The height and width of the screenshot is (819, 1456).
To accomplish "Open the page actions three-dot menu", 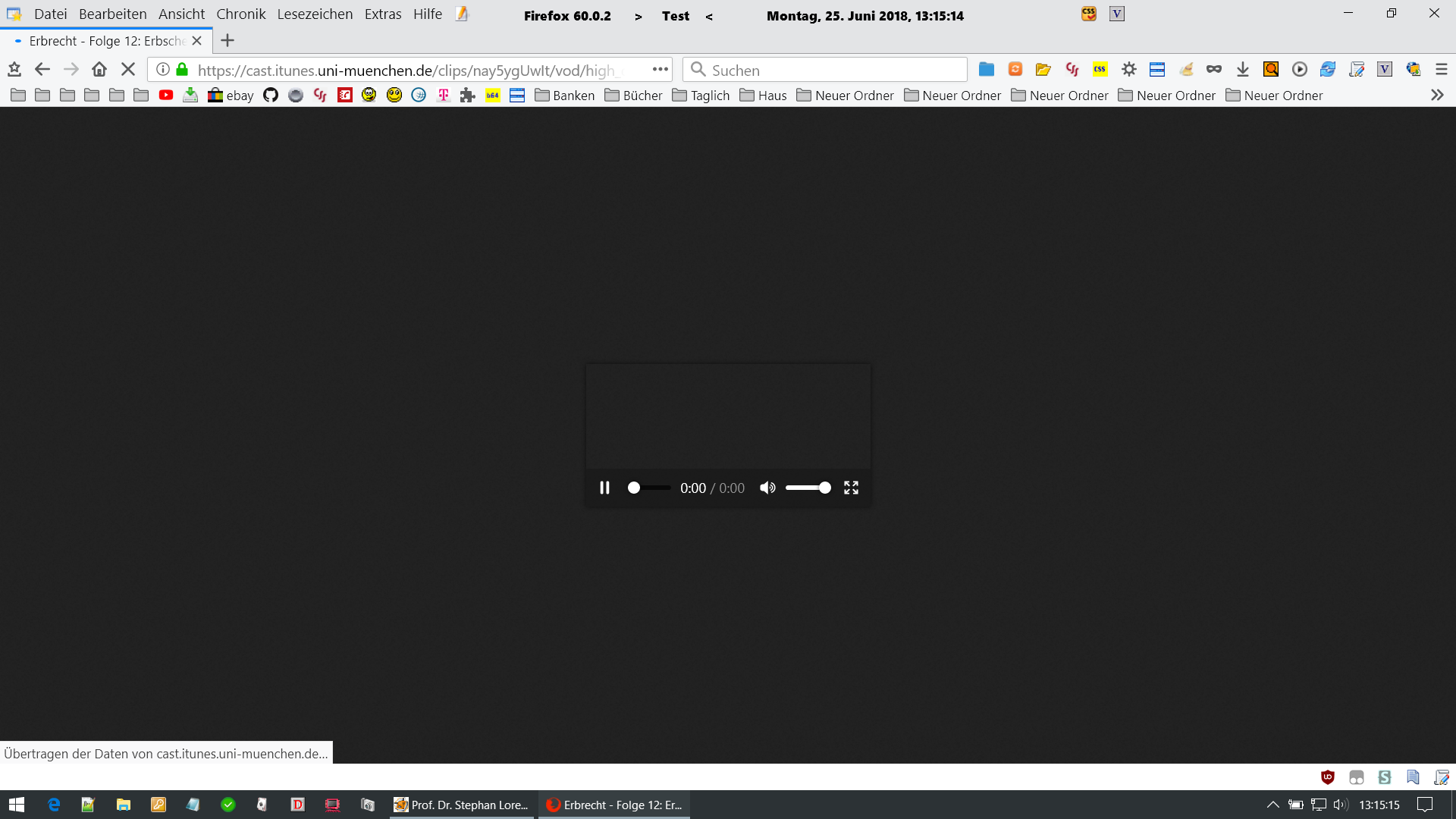I will [660, 70].
